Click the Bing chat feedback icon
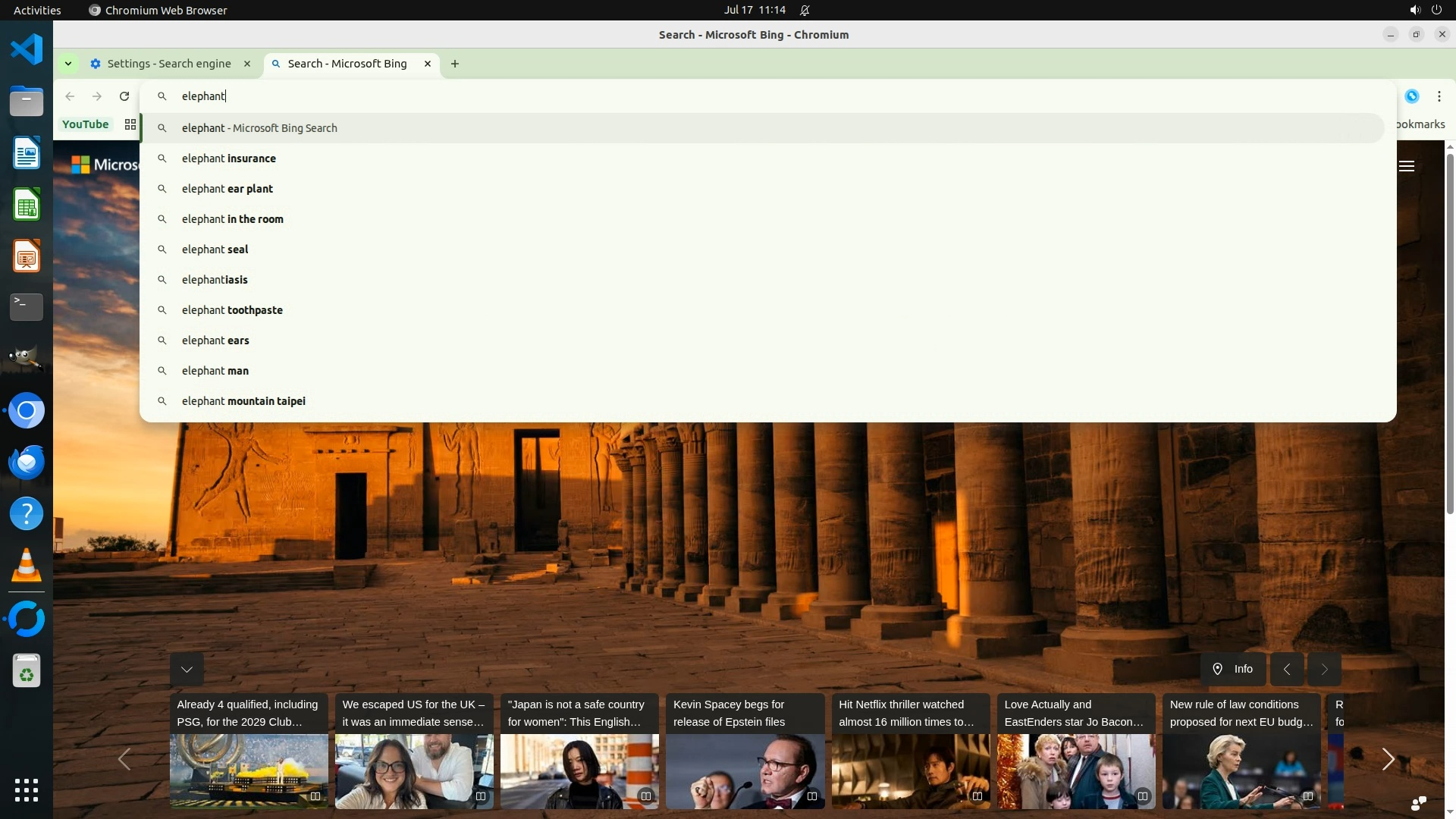This screenshot has width=1456, height=819. [1418, 803]
